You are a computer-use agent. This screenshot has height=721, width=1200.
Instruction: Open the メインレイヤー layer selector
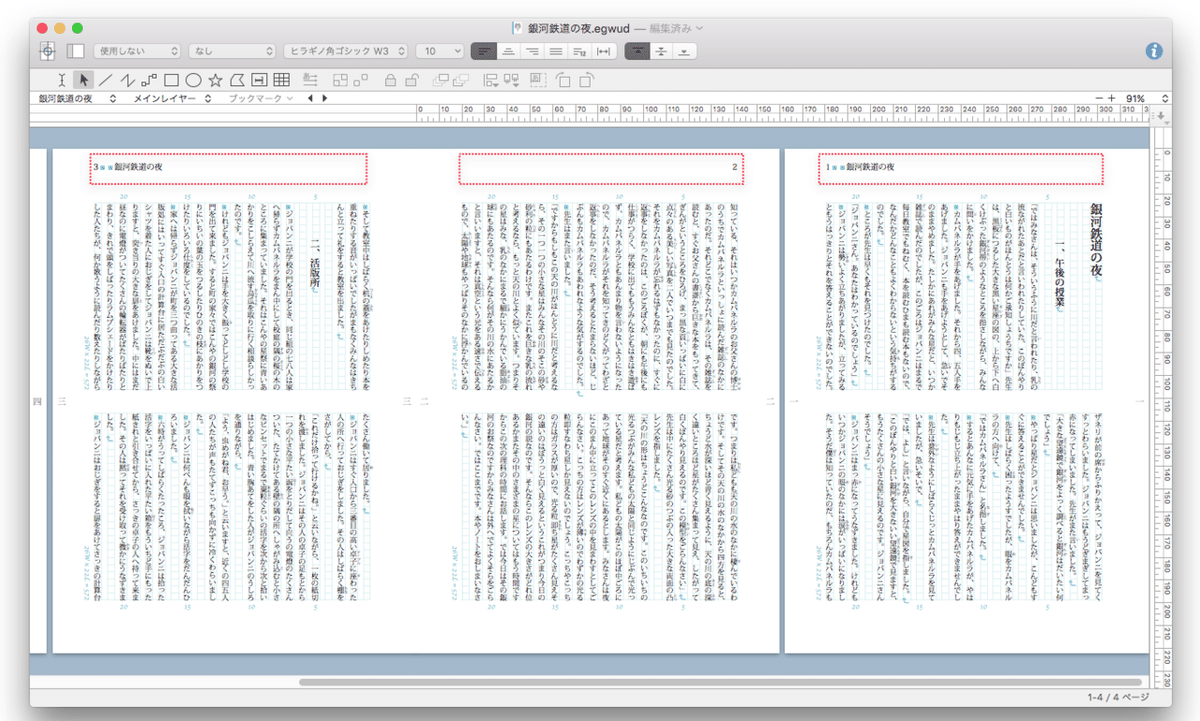(x=173, y=99)
